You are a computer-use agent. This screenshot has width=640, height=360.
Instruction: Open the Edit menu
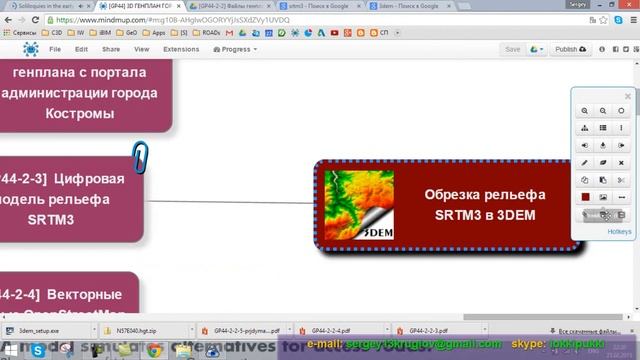point(81,49)
